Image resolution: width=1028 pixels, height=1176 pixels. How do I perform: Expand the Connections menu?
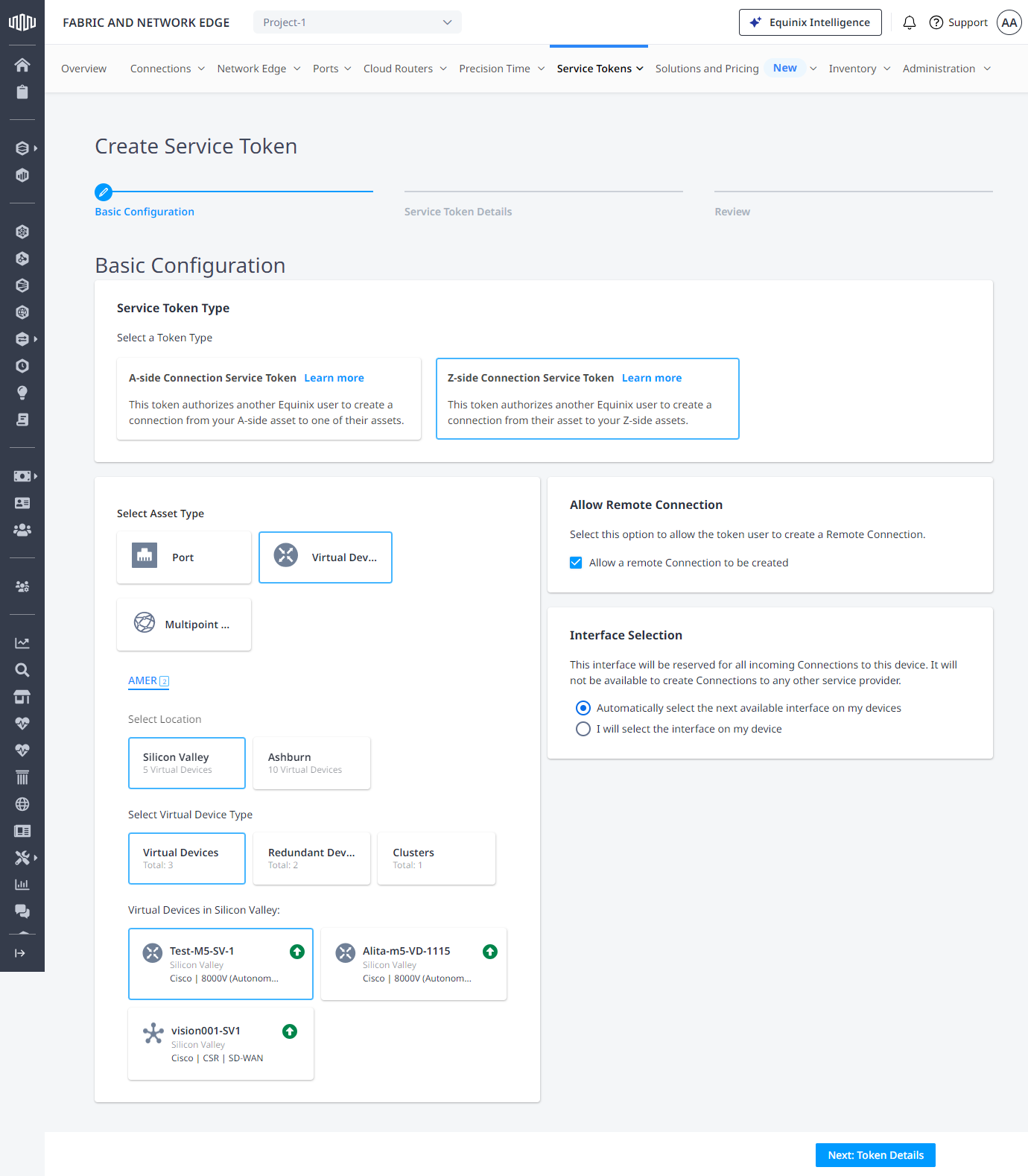click(x=168, y=69)
